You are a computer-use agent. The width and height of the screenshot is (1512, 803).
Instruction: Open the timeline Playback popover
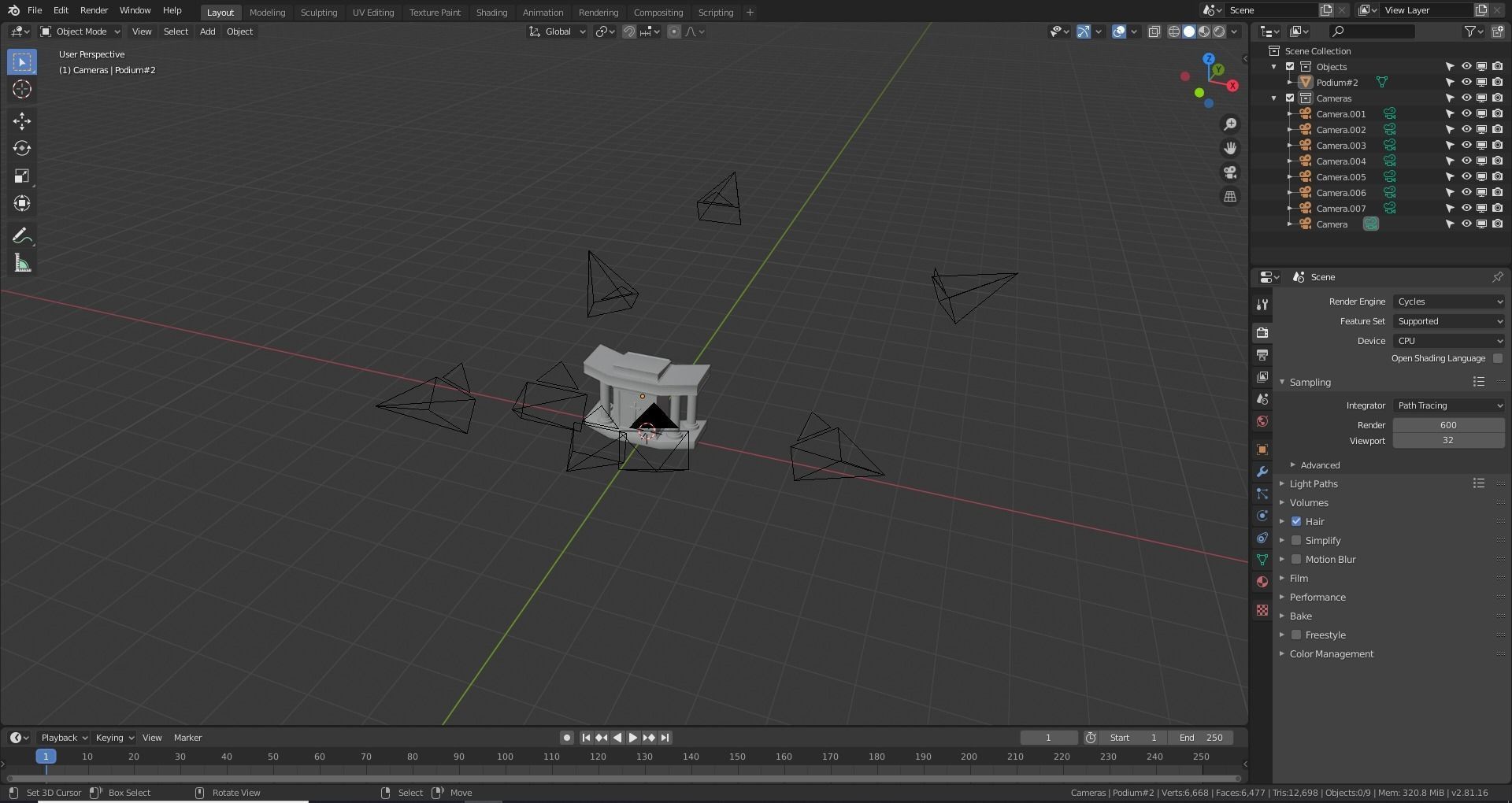[x=63, y=738]
